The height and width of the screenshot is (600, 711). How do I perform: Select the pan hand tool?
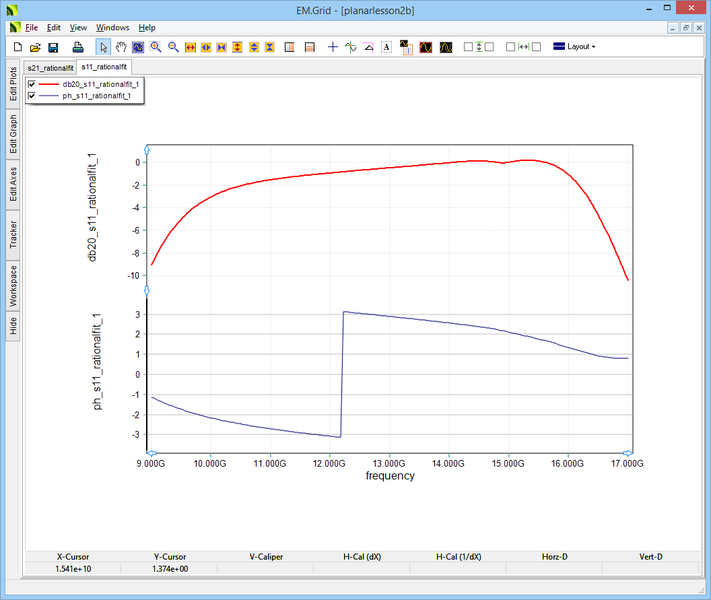click(x=121, y=47)
